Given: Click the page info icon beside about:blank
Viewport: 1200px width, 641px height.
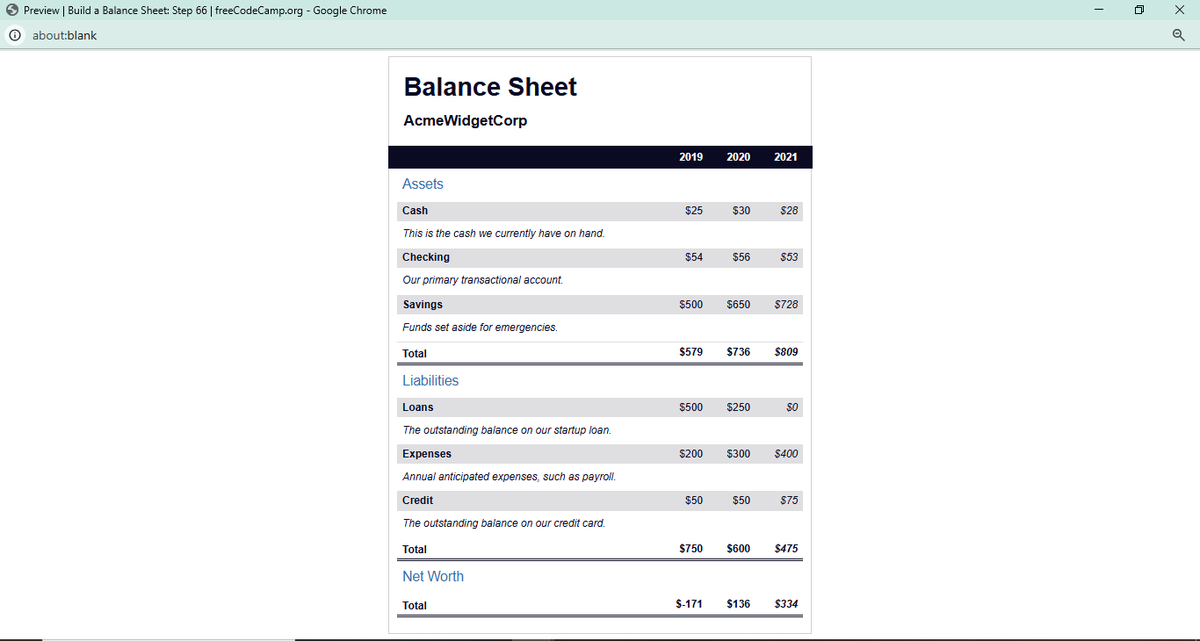Looking at the screenshot, I should [x=15, y=35].
